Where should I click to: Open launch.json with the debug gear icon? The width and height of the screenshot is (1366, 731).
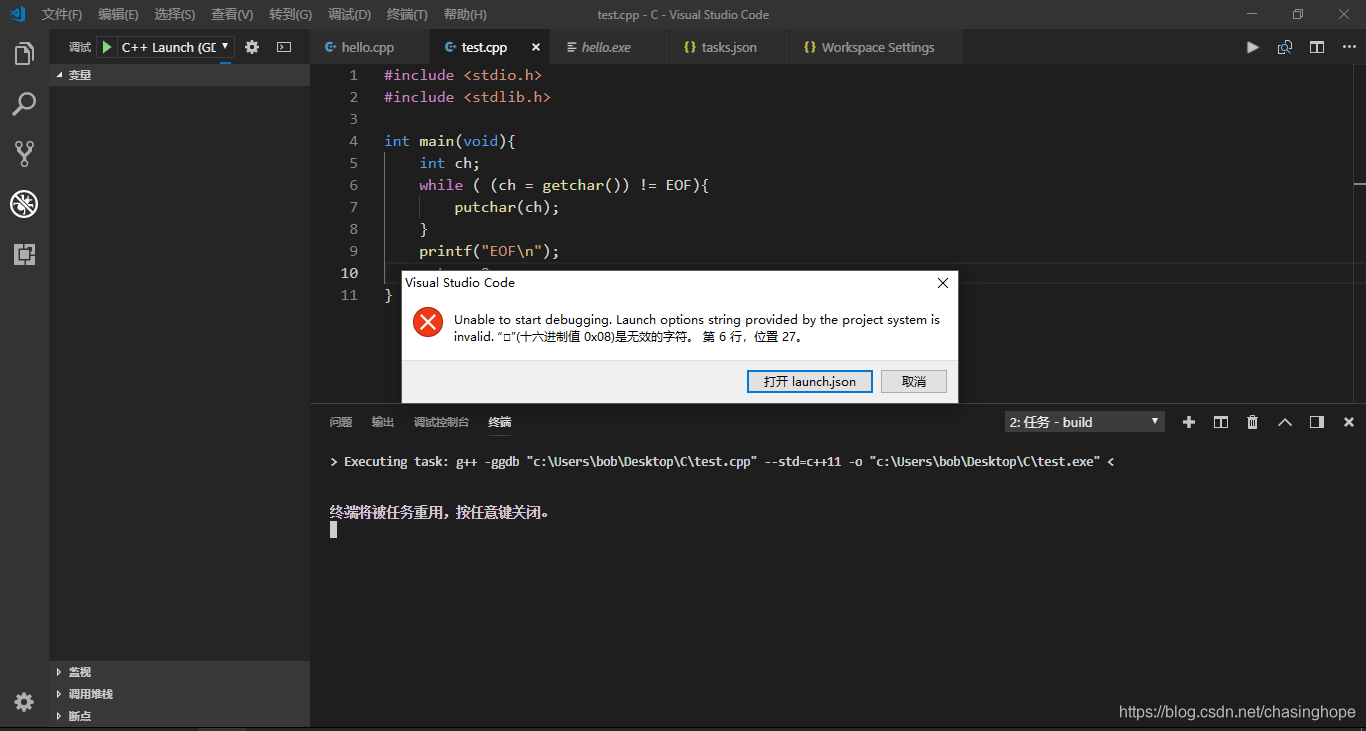(x=252, y=47)
